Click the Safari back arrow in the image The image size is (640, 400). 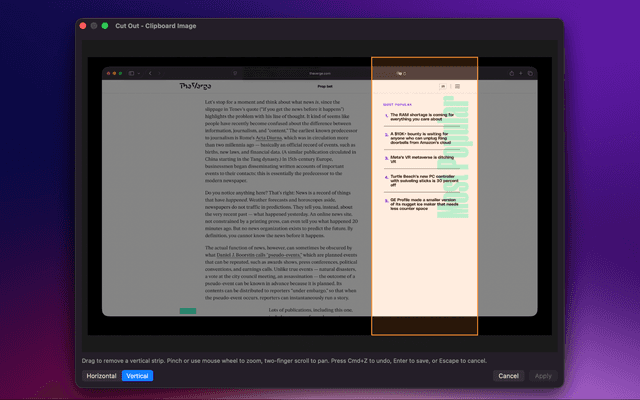tap(151, 73)
